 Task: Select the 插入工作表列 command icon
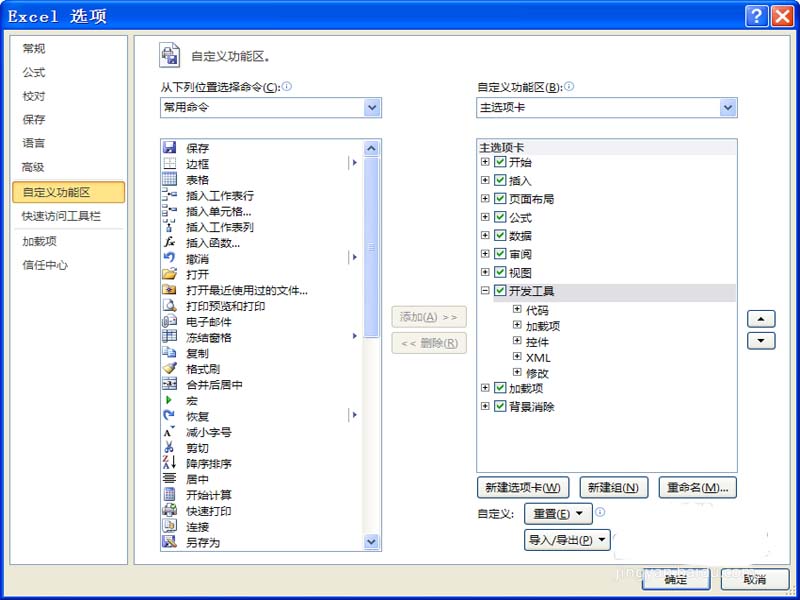click(x=169, y=227)
